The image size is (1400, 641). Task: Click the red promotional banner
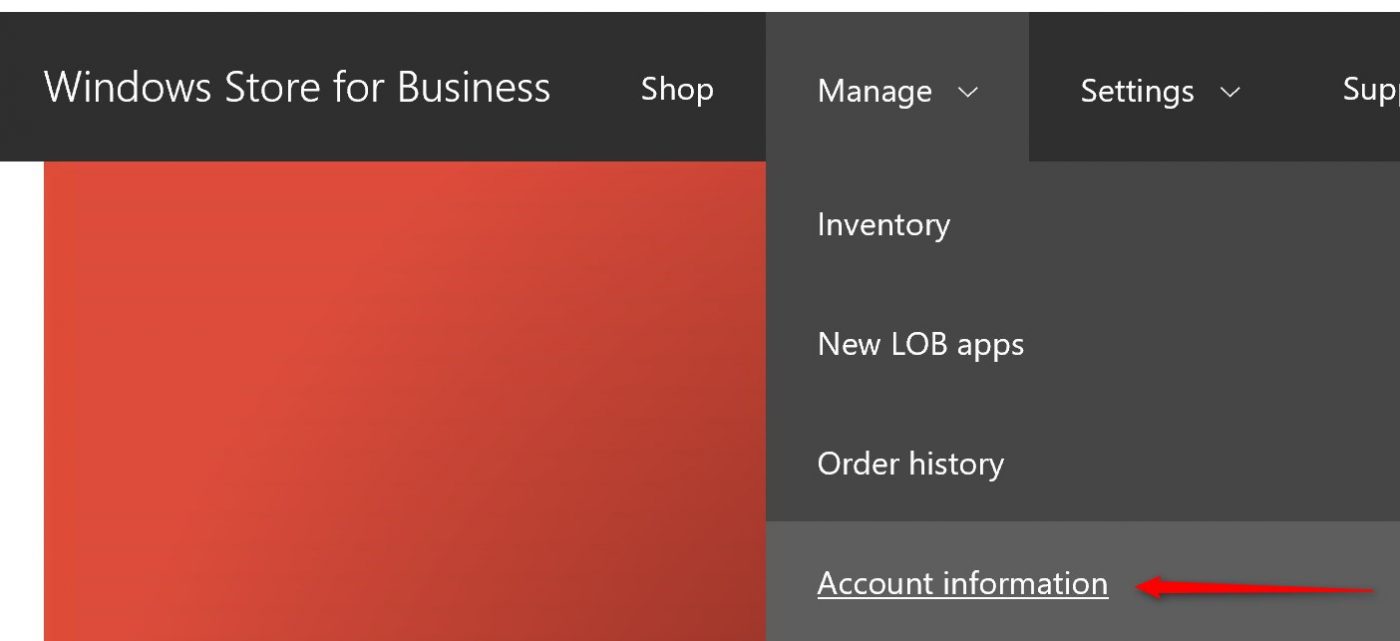pos(400,400)
